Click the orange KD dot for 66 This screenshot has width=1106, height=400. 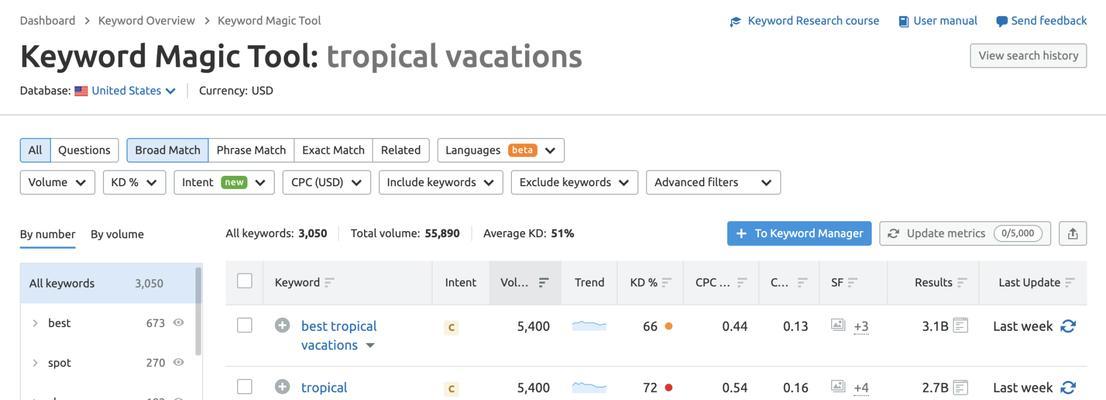pos(668,326)
